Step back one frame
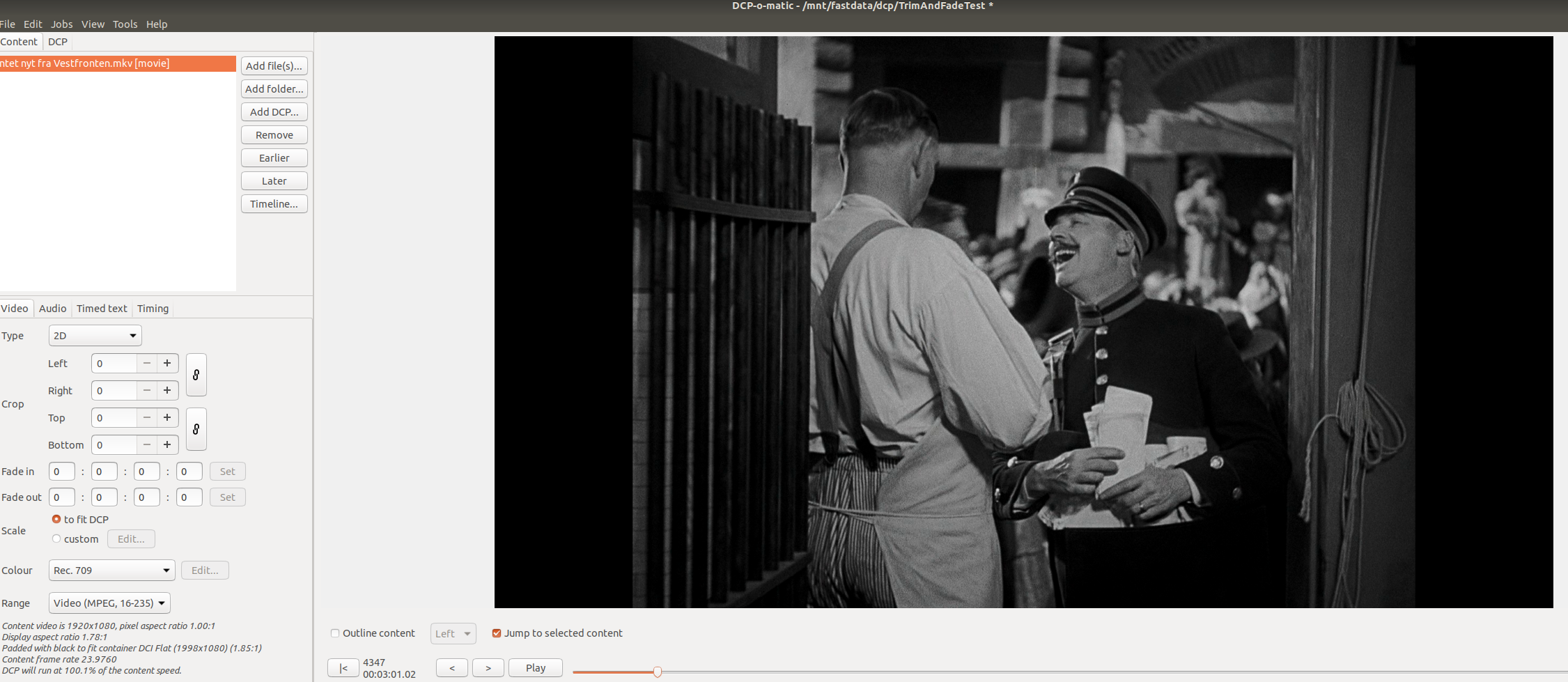 pos(452,668)
